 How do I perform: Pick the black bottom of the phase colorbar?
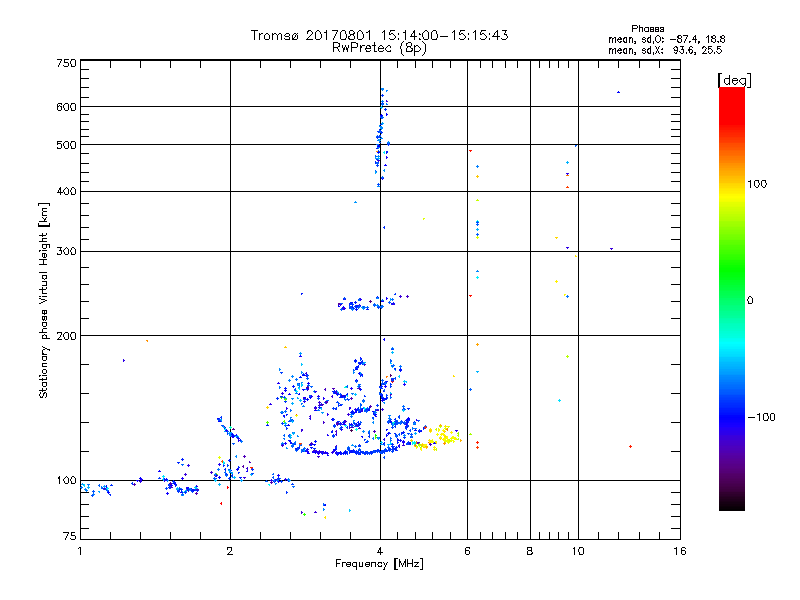[x=732, y=505]
